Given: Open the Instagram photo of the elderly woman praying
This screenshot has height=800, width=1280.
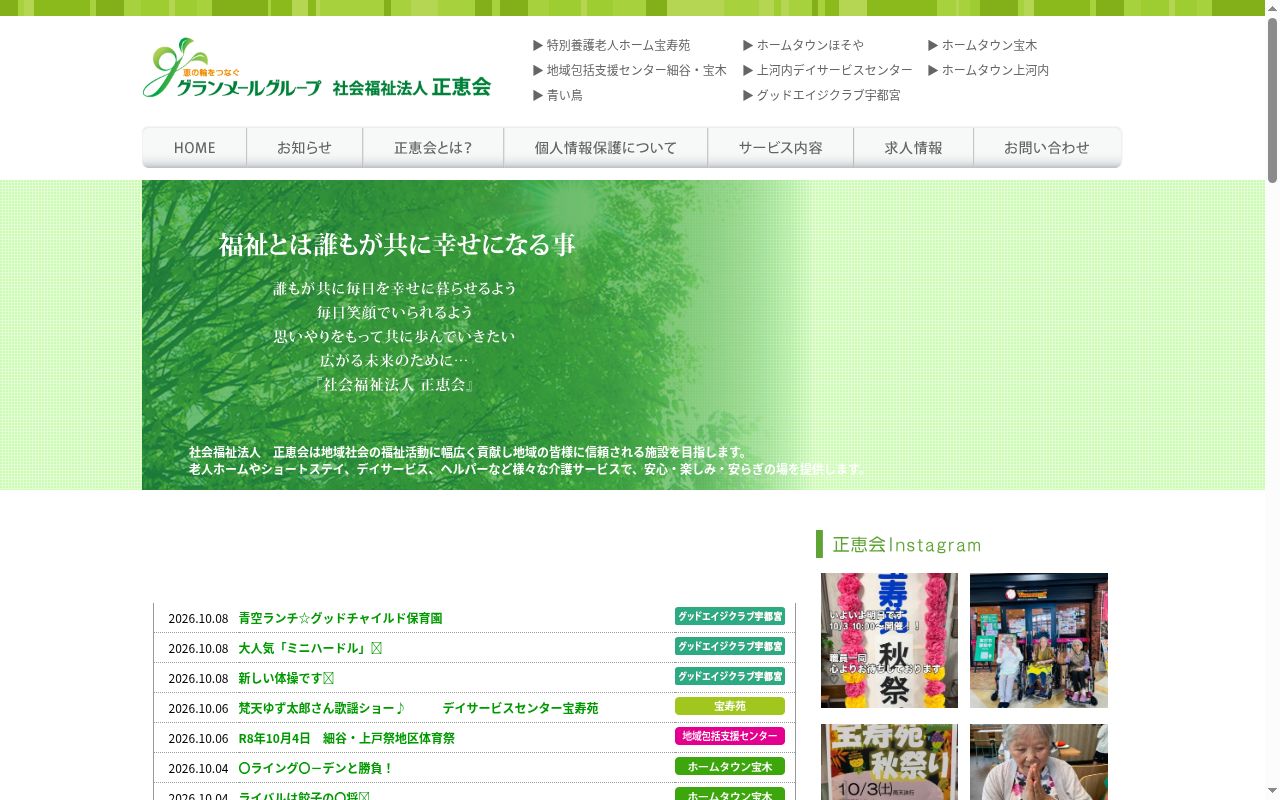Looking at the screenshot, I should (x=1039, y=762).
